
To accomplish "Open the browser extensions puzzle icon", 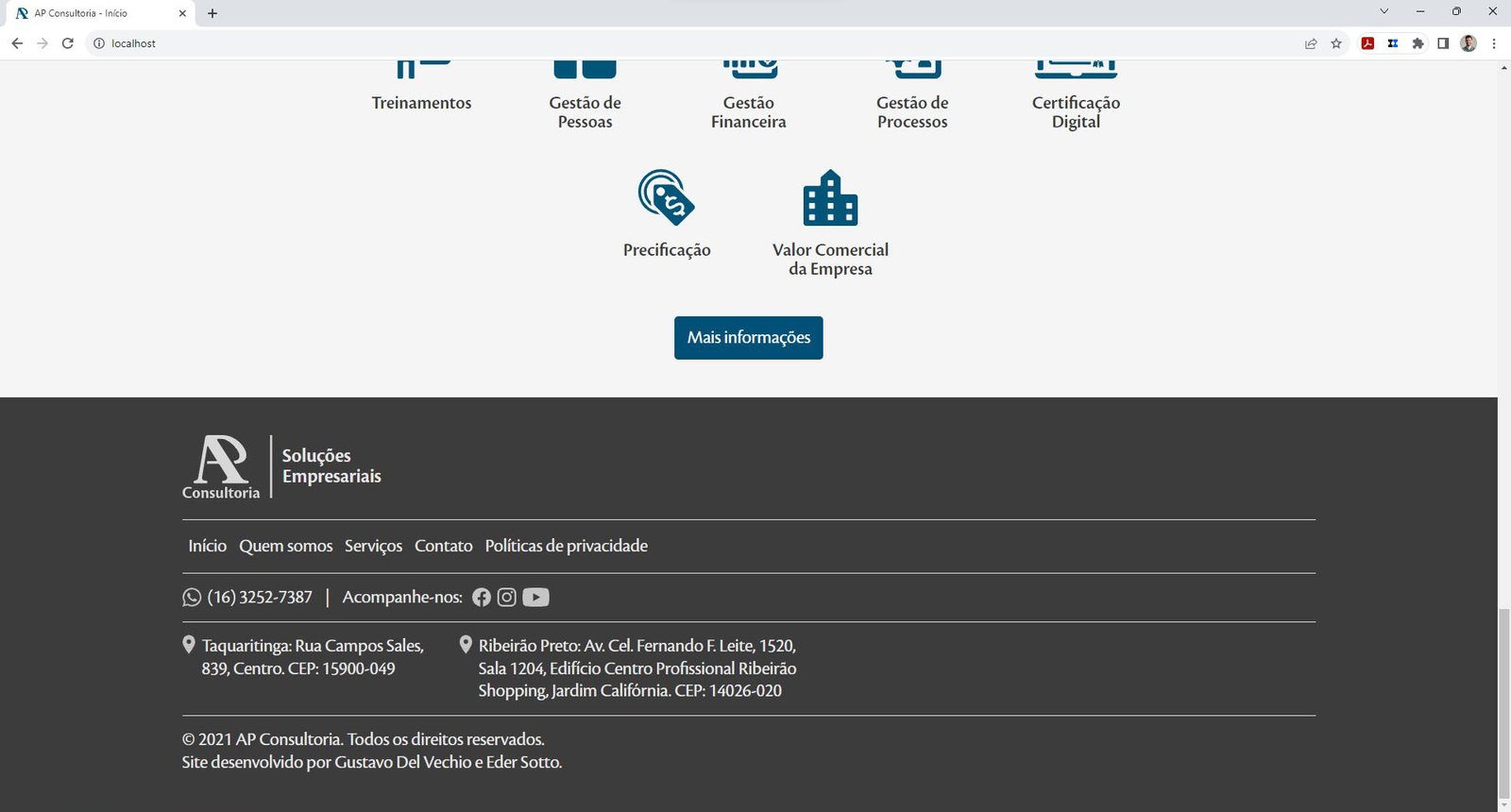I will [x=1418, y=43].
